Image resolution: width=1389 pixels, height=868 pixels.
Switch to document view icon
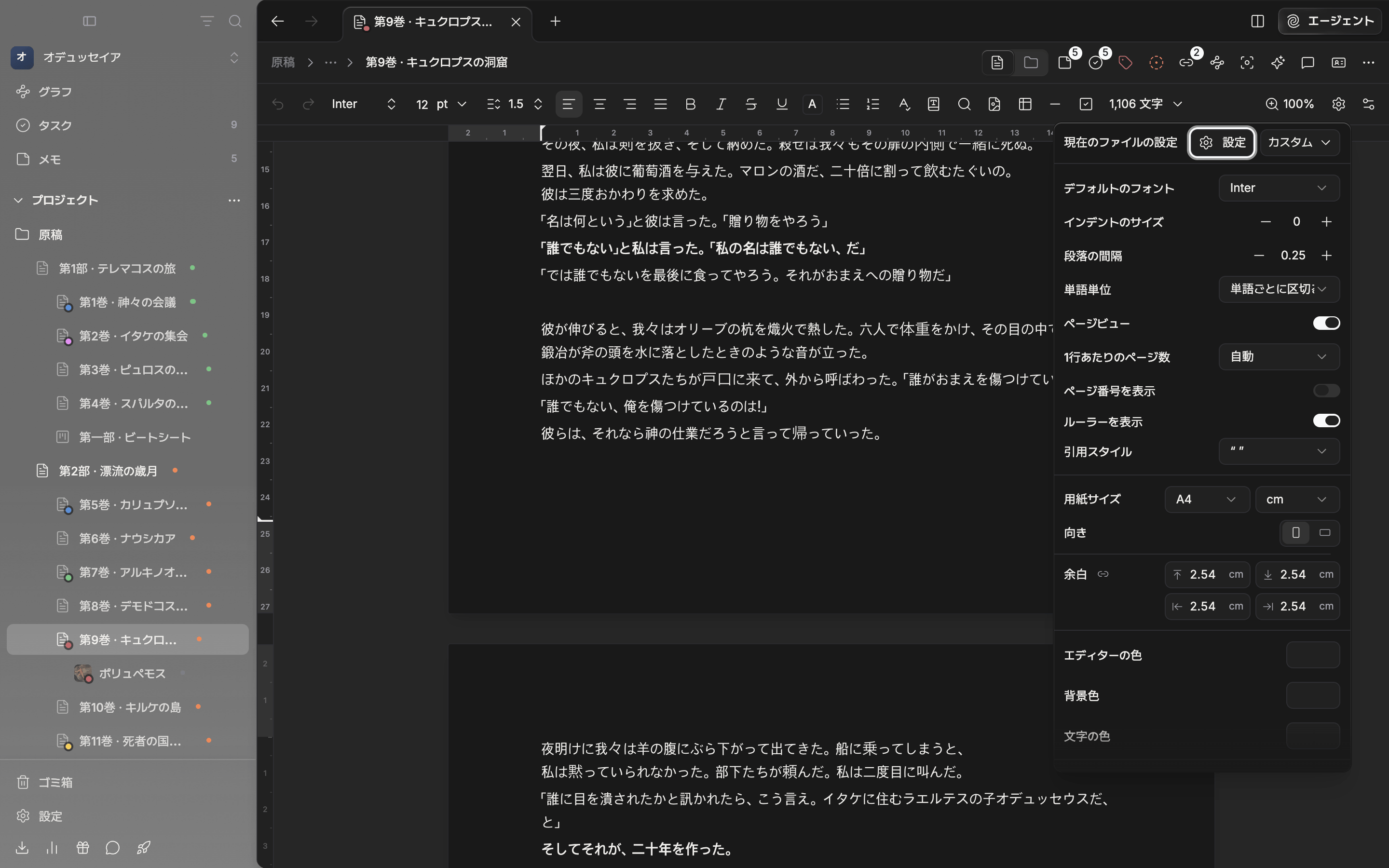point(997,62)
